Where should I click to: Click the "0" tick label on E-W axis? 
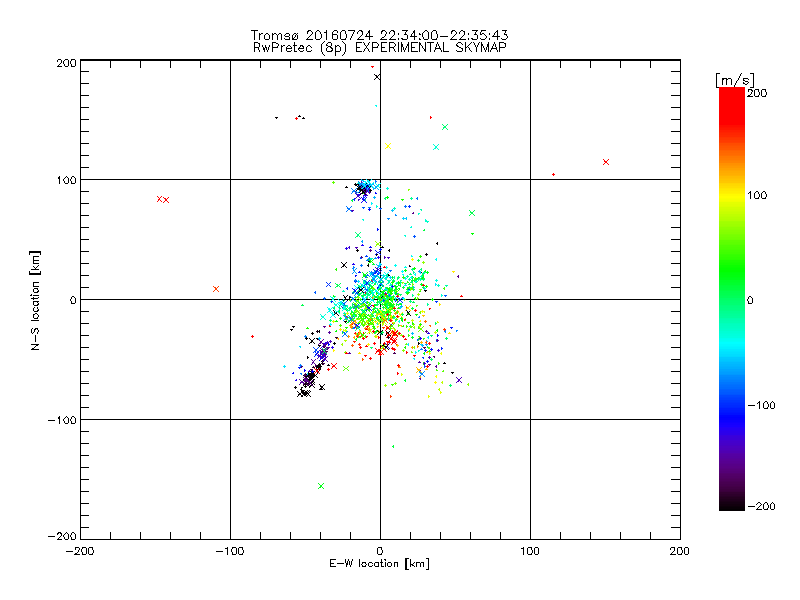pyautogui.click(x=380, y=551)
